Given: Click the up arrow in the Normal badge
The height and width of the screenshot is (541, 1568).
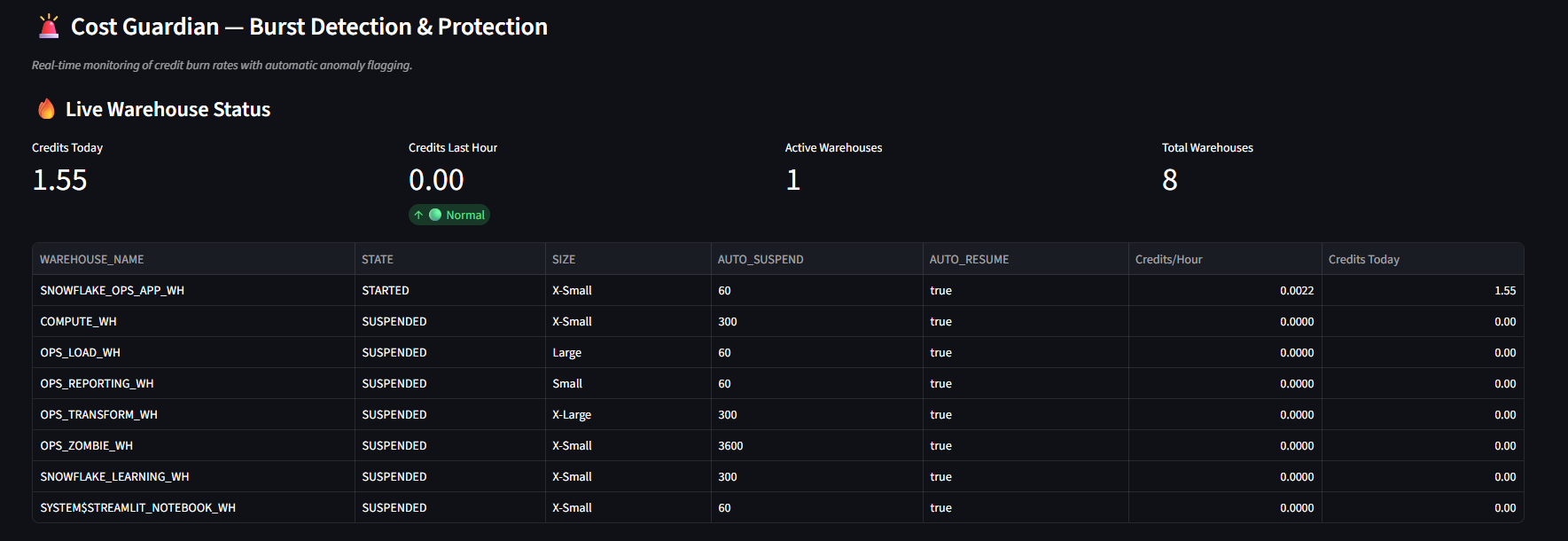Looking at the screenshot, I should (418, 216).
